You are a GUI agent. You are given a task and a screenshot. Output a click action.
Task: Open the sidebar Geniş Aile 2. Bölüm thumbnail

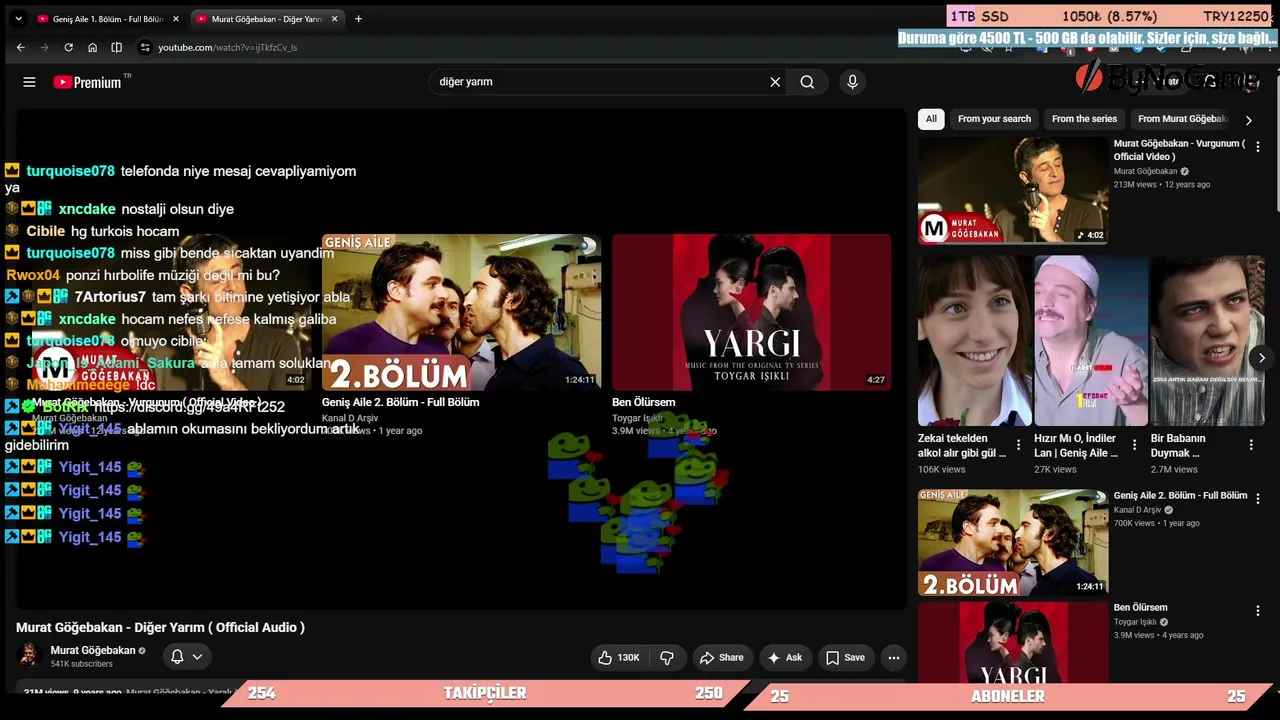[x=1012, y=542]
